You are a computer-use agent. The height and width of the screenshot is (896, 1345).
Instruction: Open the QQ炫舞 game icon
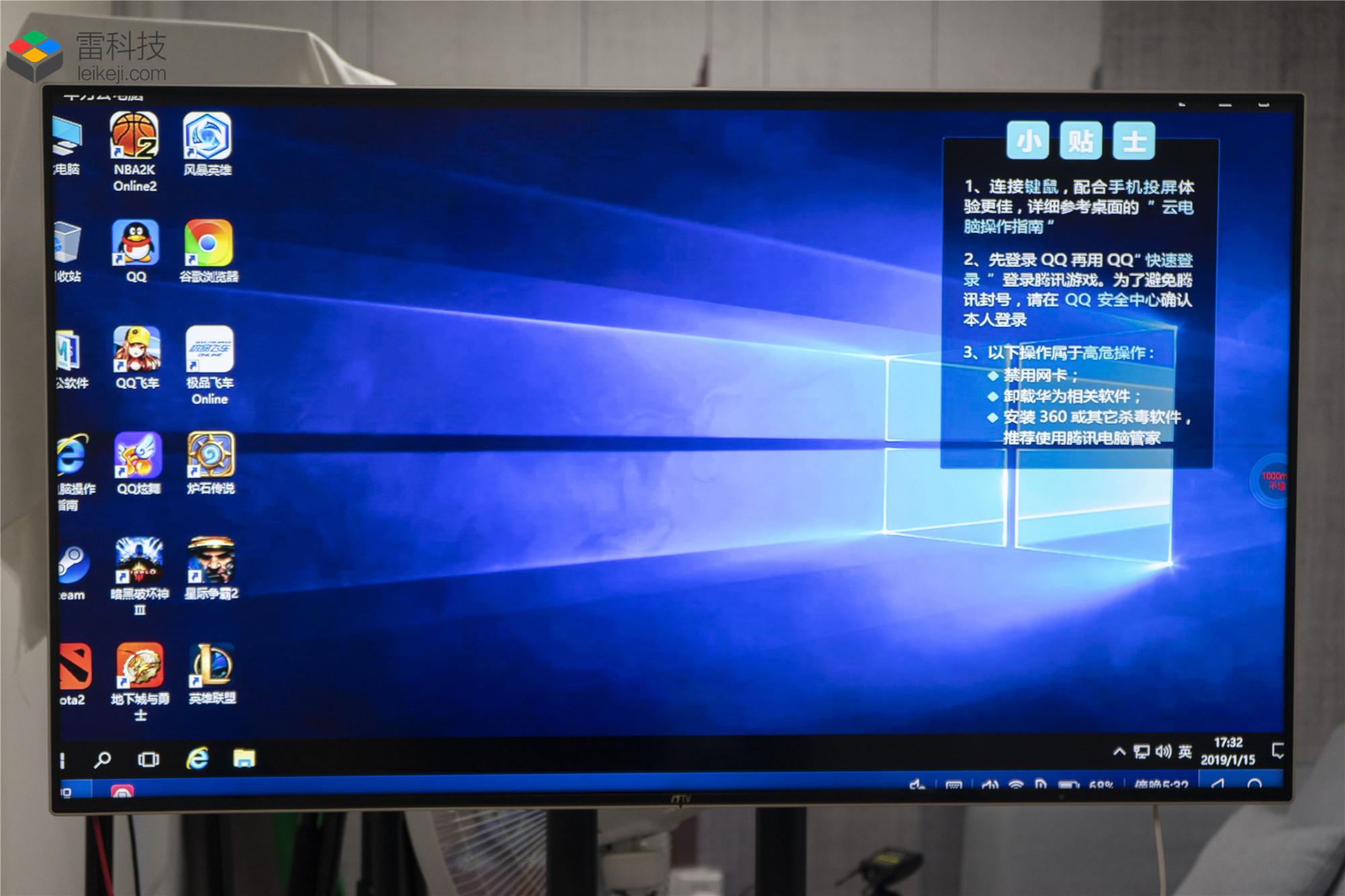tap(139, 455)
